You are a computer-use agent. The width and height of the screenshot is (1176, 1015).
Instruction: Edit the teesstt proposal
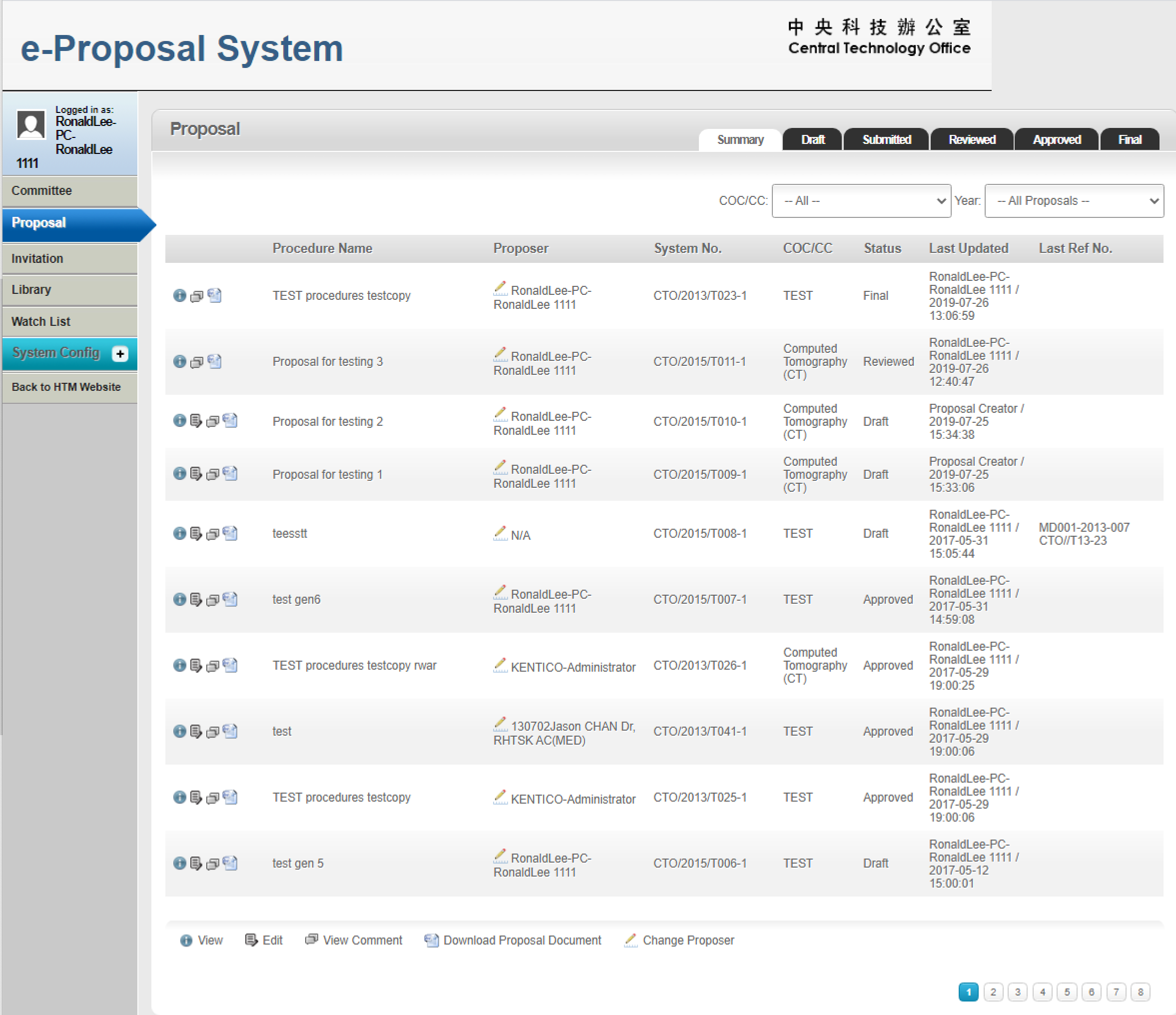point(196,533)
